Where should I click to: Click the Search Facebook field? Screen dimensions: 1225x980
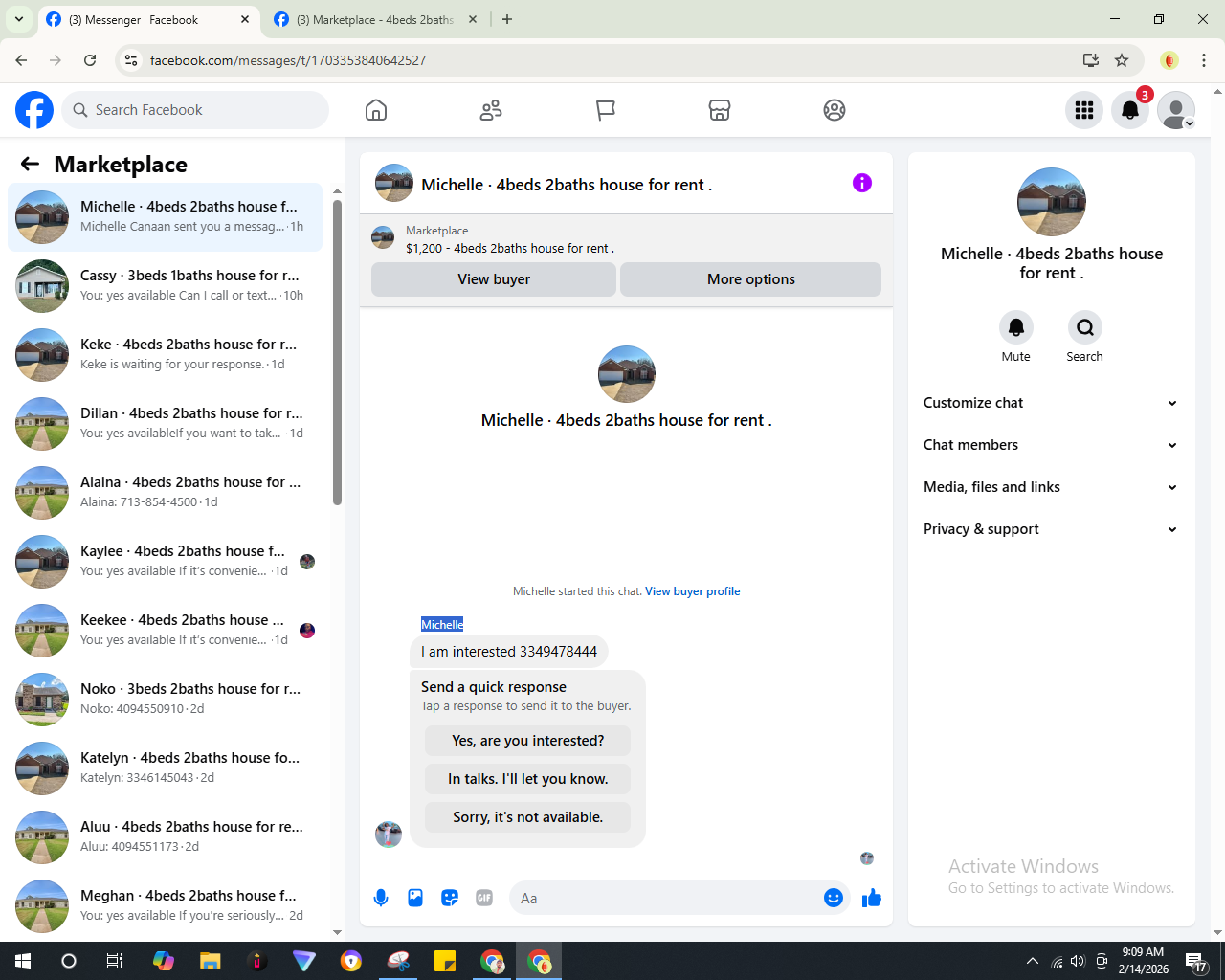tap(195, 110)
